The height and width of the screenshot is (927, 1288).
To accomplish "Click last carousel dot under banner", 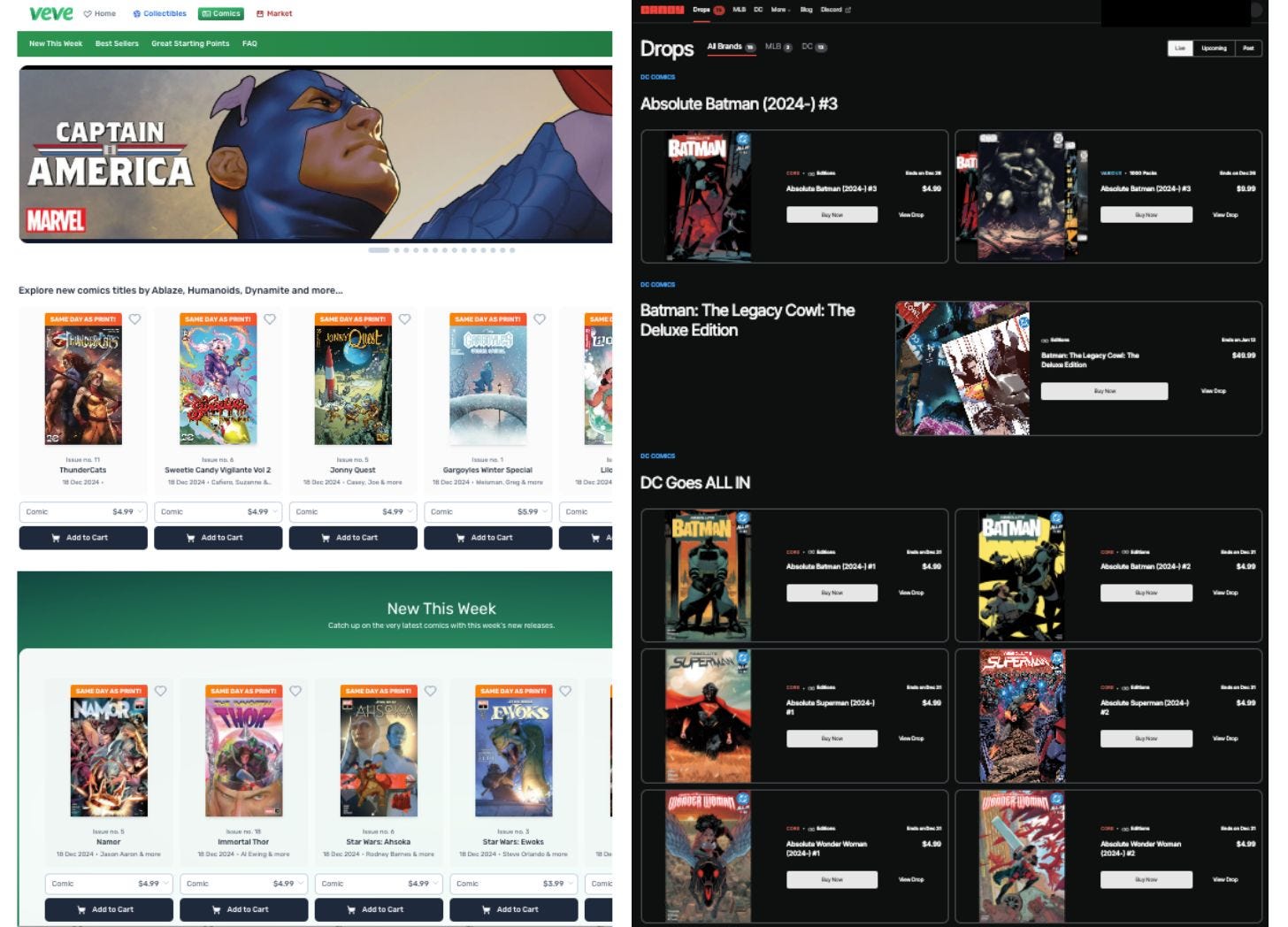I will (512, 250).
